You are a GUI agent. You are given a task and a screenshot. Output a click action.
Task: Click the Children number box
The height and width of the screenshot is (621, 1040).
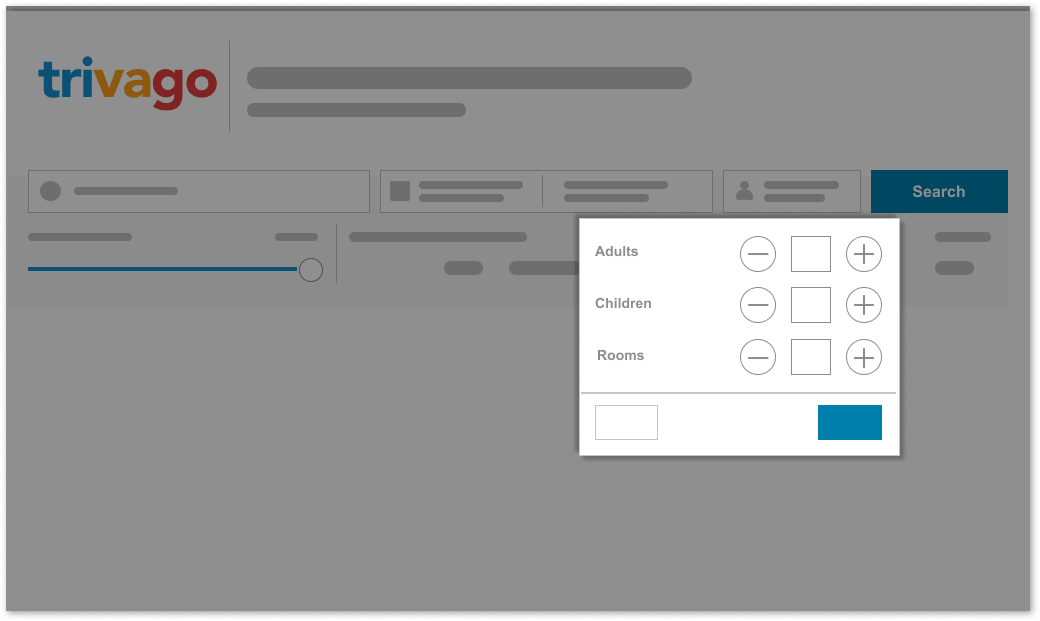[x=811, y=305]
